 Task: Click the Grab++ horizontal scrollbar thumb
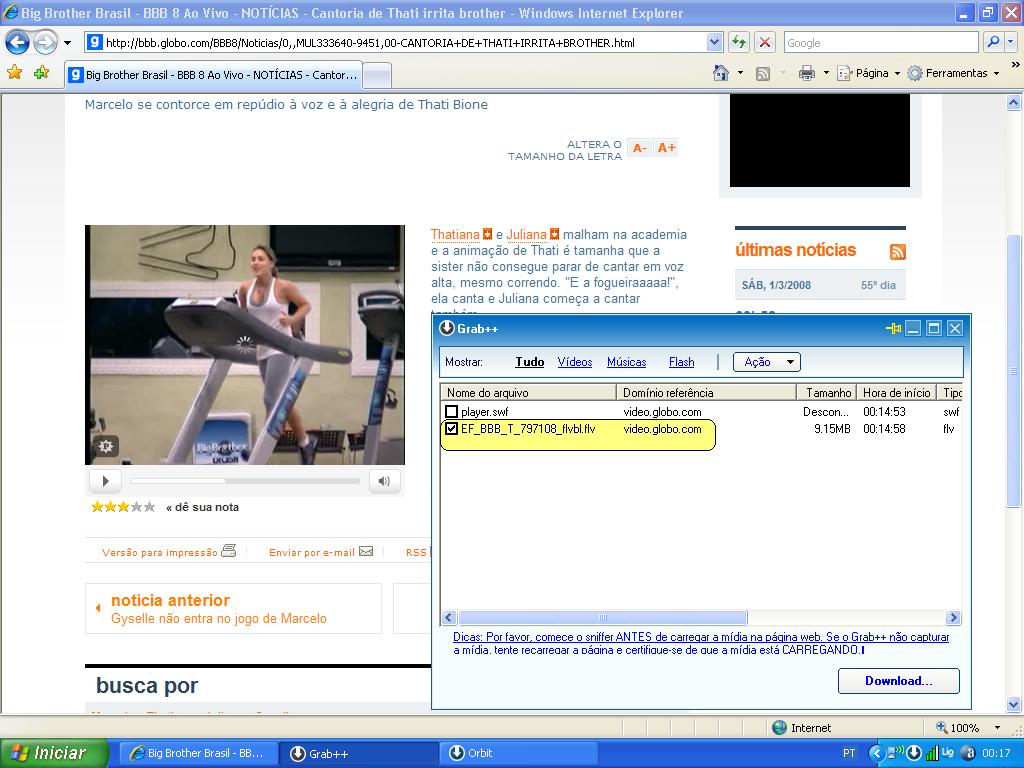(x=603, y=617)
